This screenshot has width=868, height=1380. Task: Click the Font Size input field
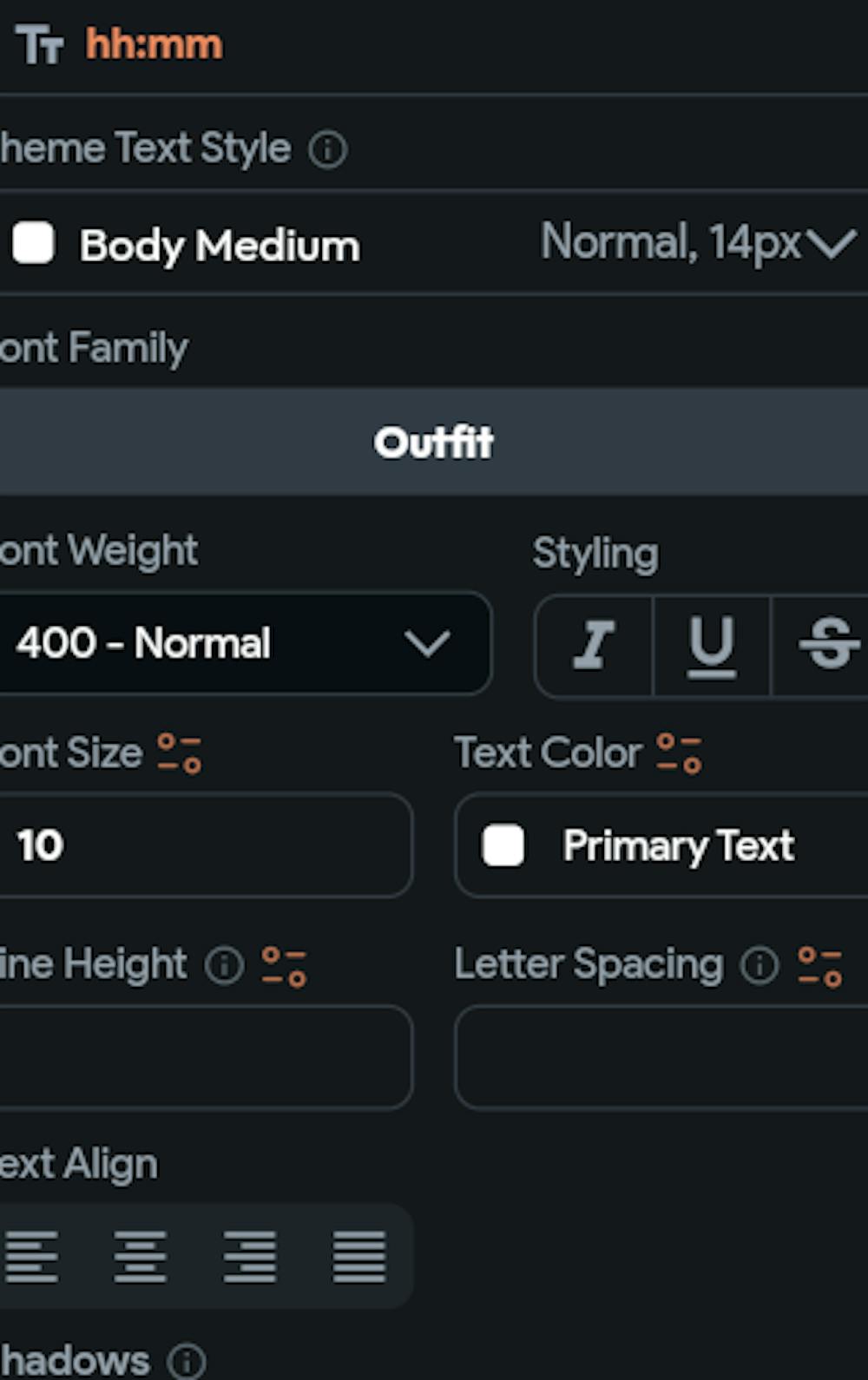click(204, 845)
